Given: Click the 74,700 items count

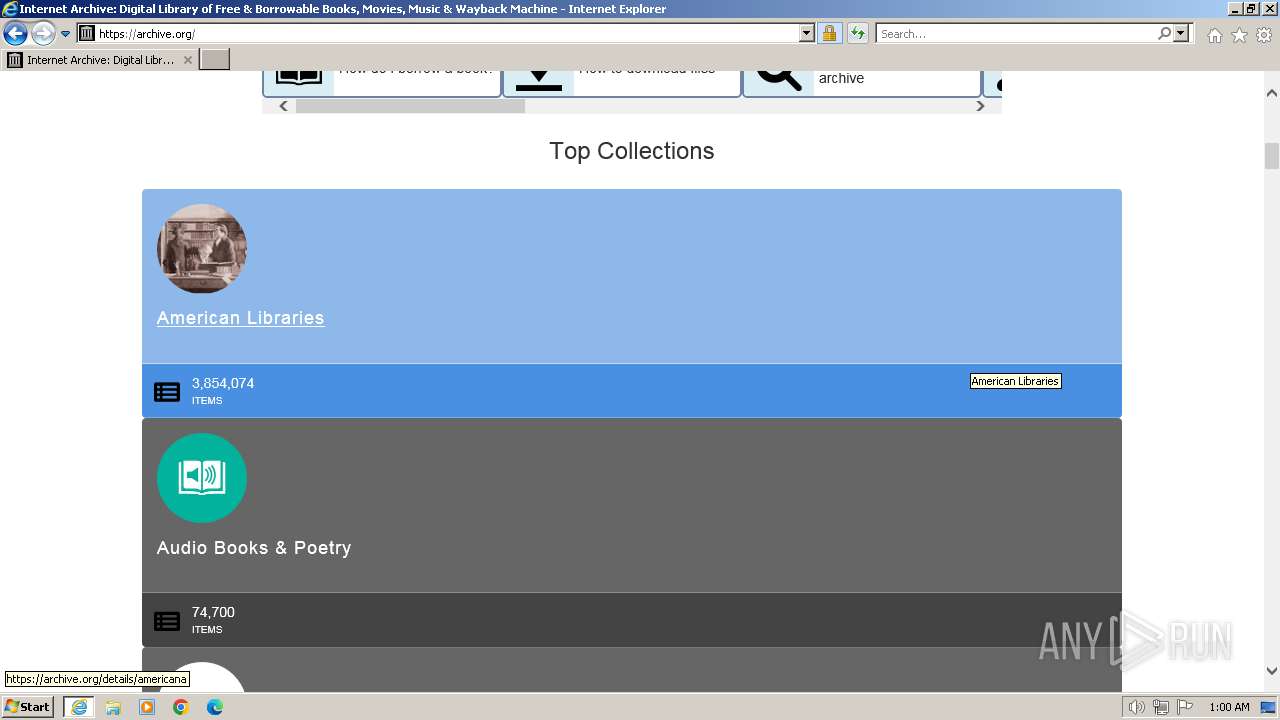Looking at the screenshot, I should (x=213, y=612).
